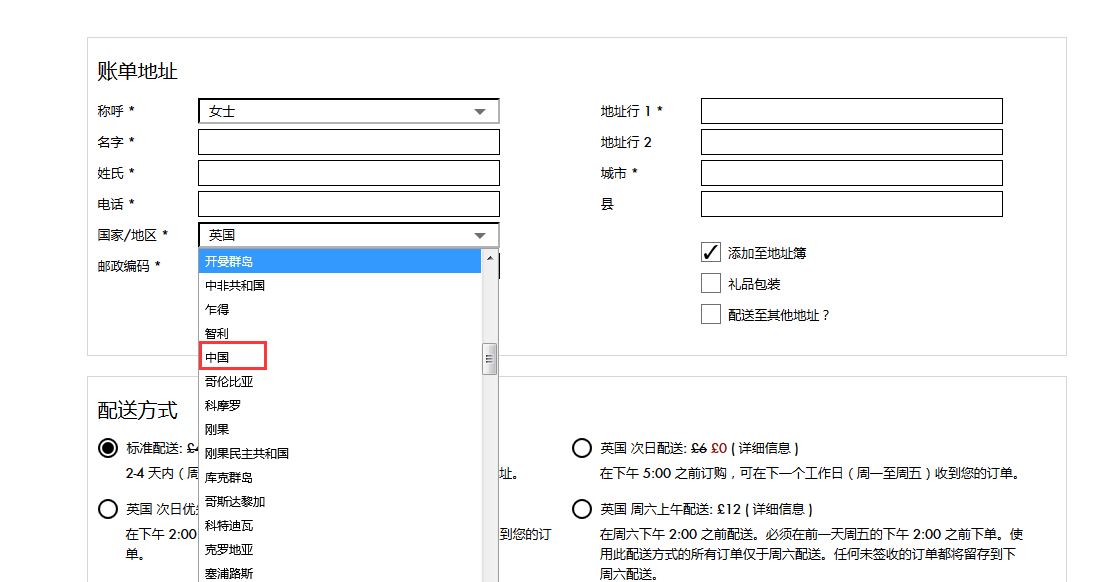Select the 英国 周六上午配送 radio button
1102x582 pixels.
coord(581,509)
